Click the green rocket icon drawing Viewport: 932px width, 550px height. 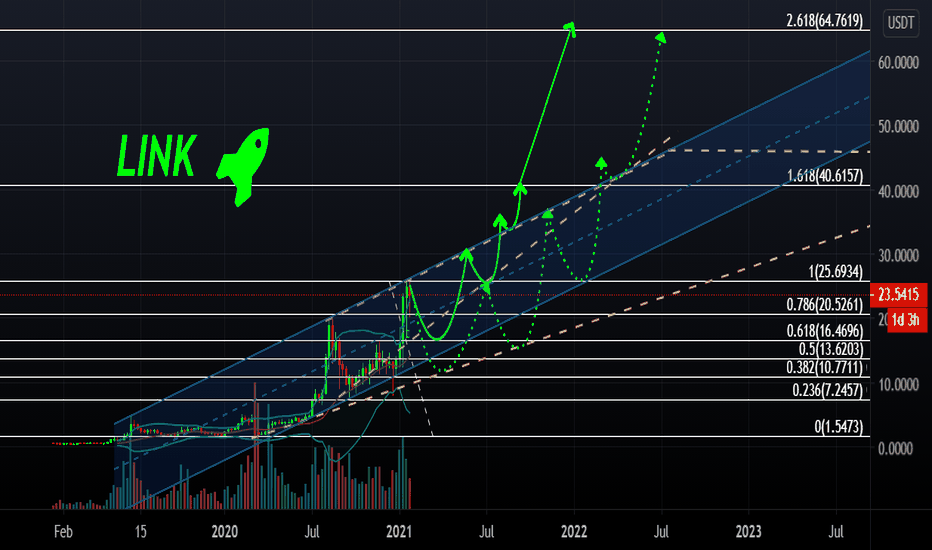click(243, 166)
